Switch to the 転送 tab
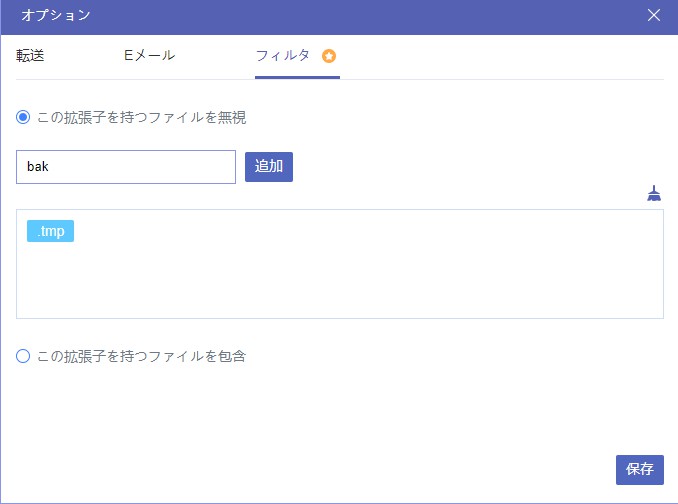Viewport: 678px width, 504px height. click(x=30, y=55)
